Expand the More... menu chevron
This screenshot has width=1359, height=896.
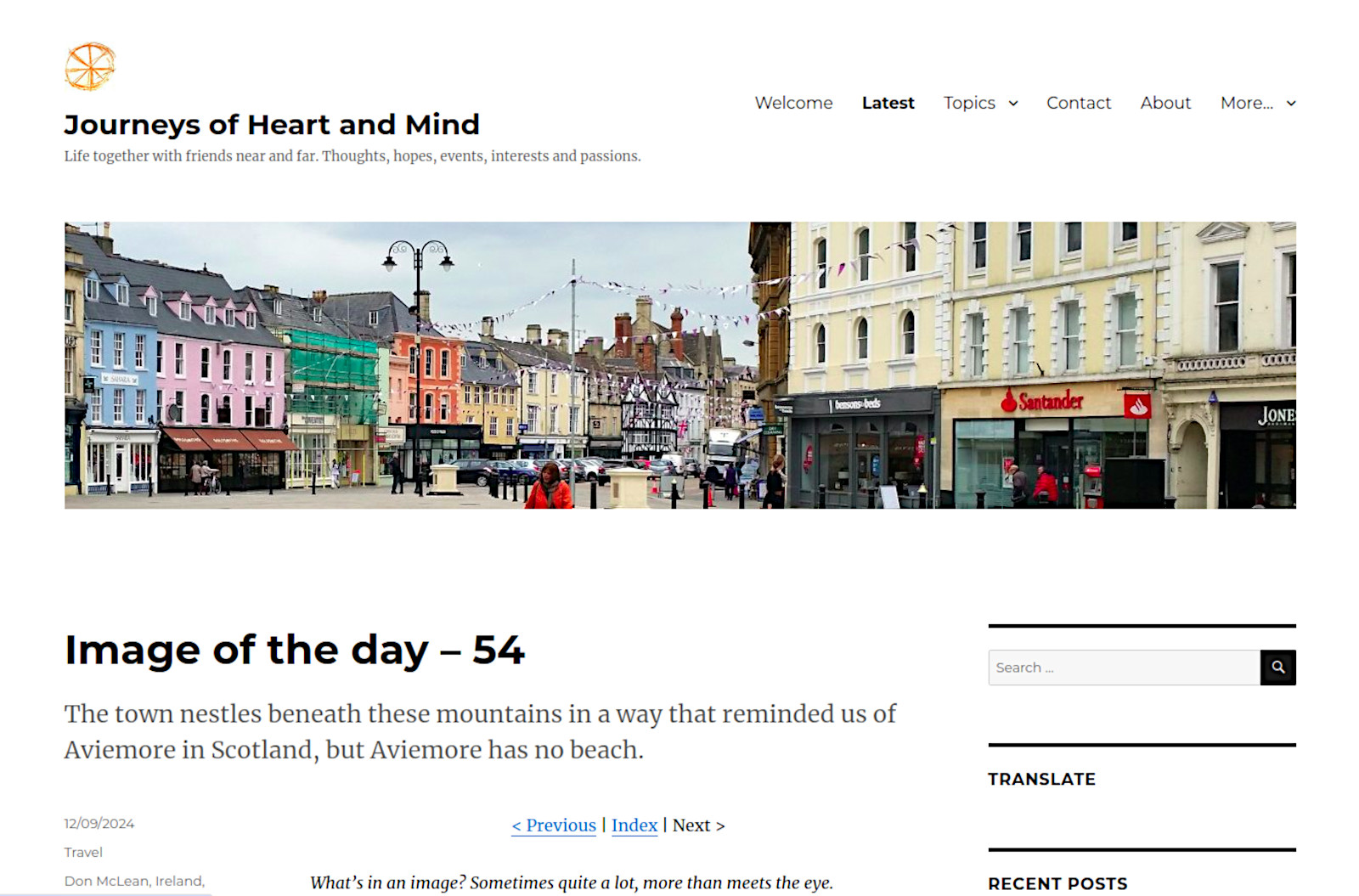[x=1291, y=103]
